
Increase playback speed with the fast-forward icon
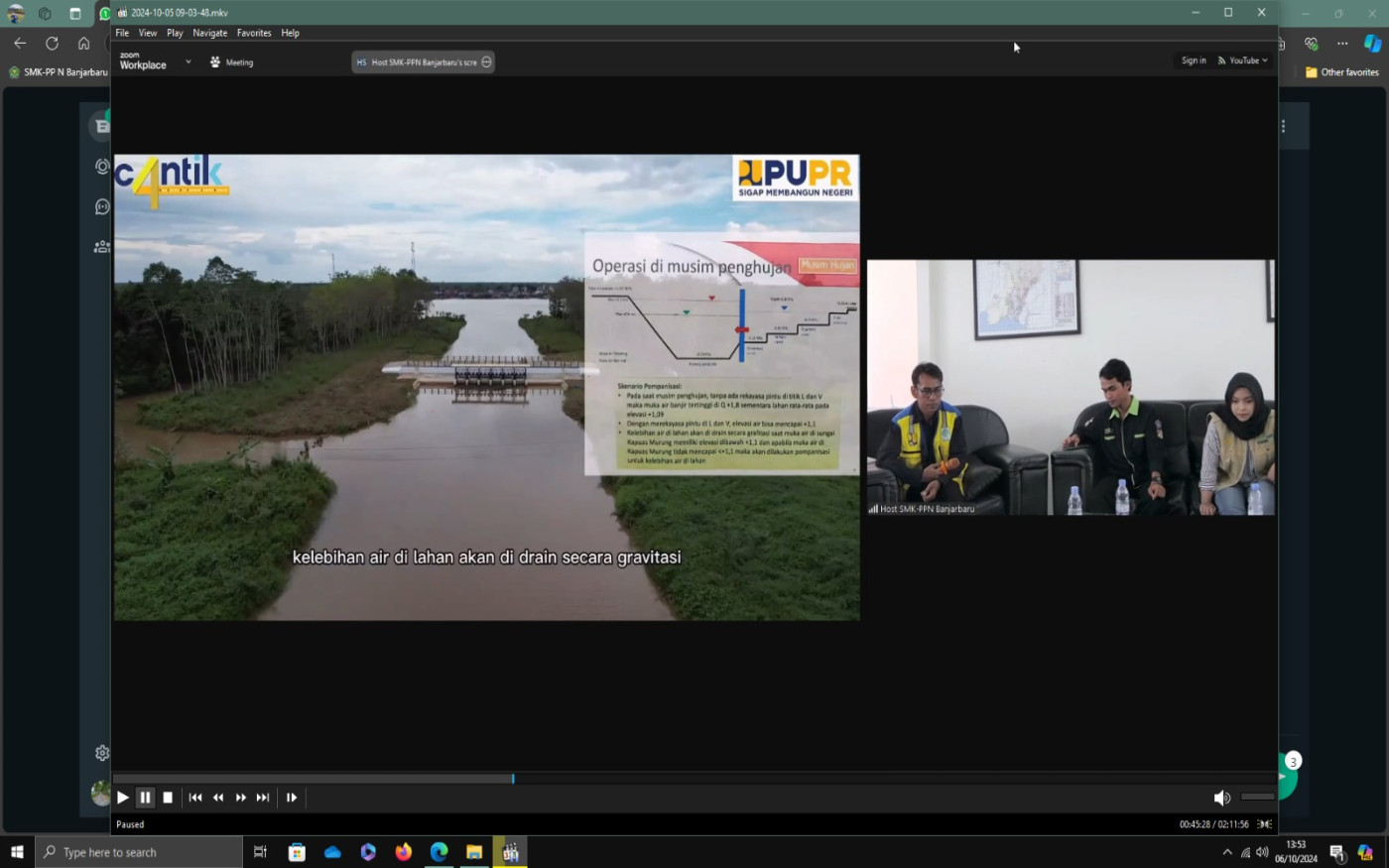click(241, 798)
